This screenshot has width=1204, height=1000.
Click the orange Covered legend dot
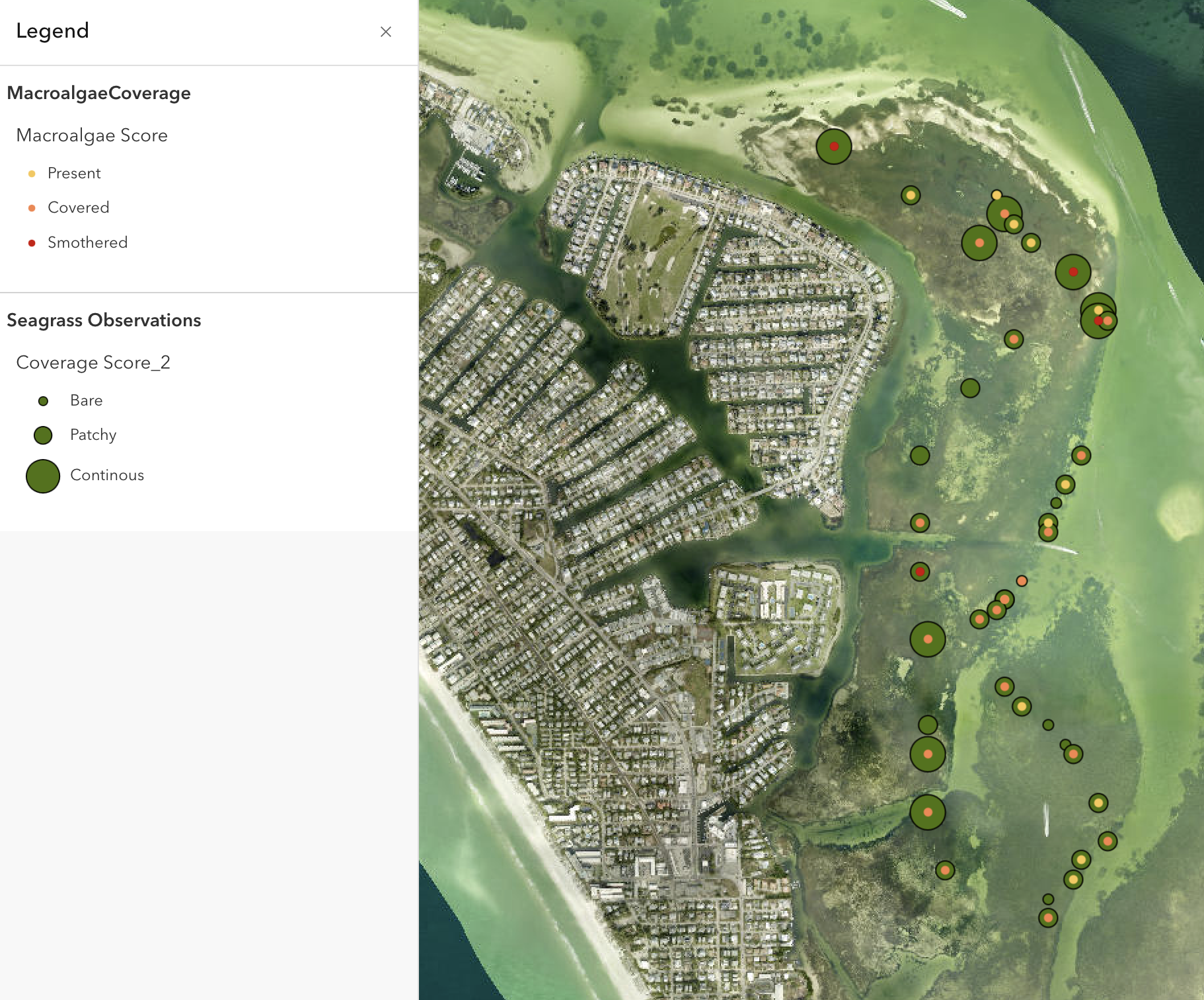click(x=32, y=208)
